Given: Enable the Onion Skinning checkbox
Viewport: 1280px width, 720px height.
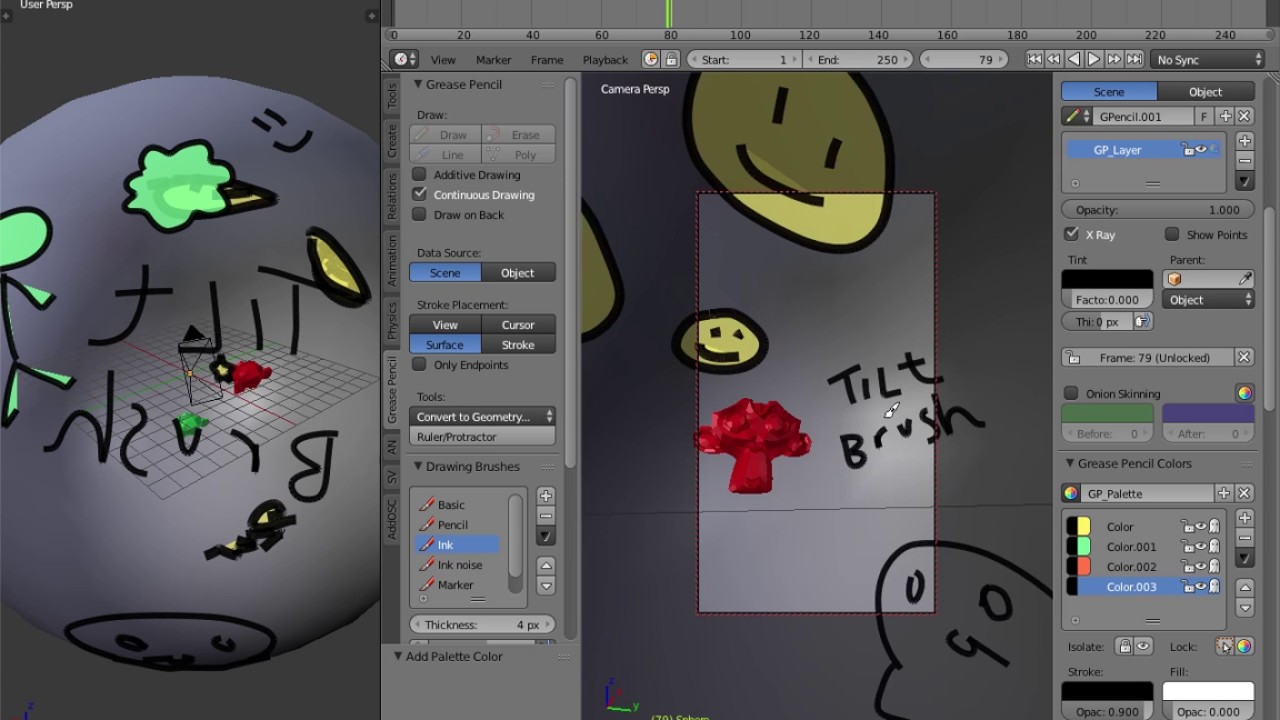Looking at the screenshot, I should point(1072,393).
